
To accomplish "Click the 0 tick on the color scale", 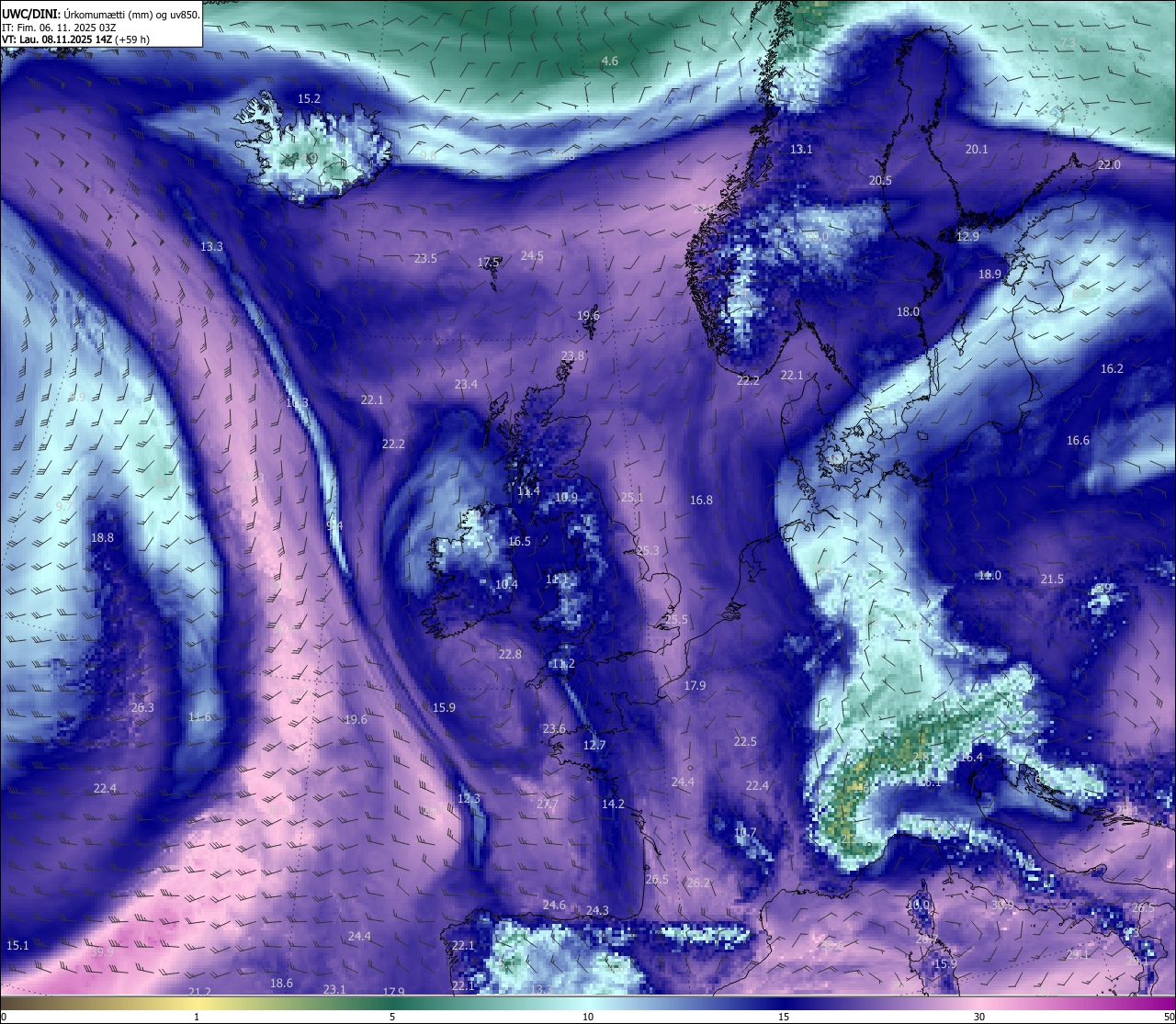I will point(4,1017).
